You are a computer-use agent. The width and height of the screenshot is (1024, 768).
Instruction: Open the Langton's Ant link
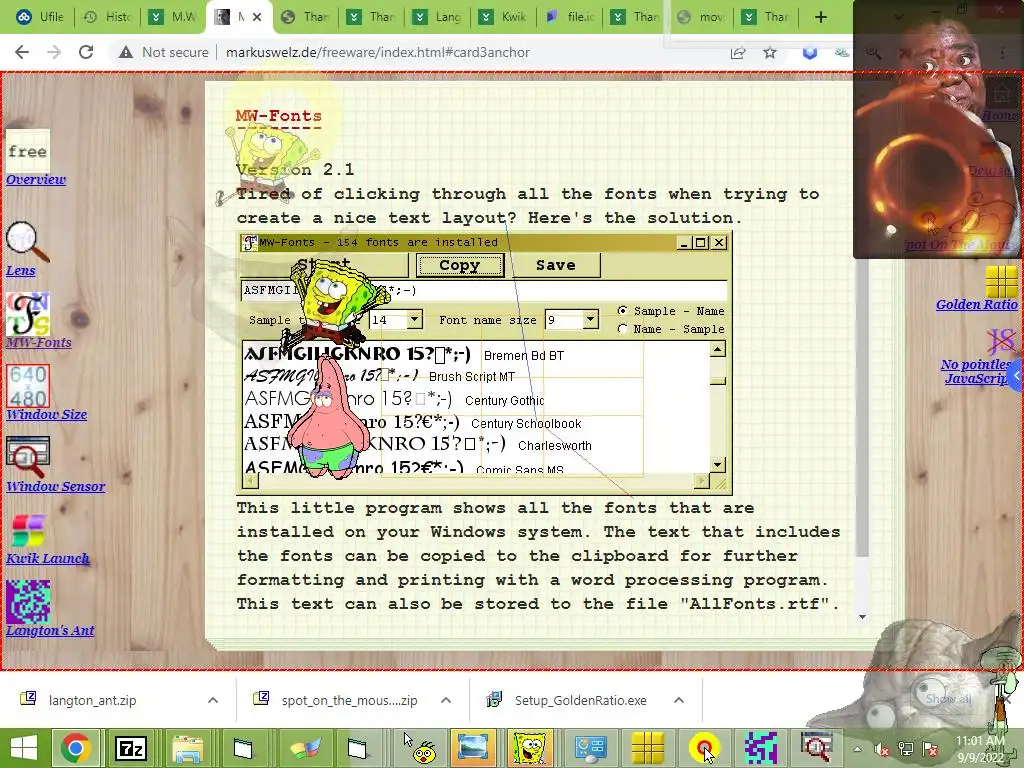click(50, 630)
